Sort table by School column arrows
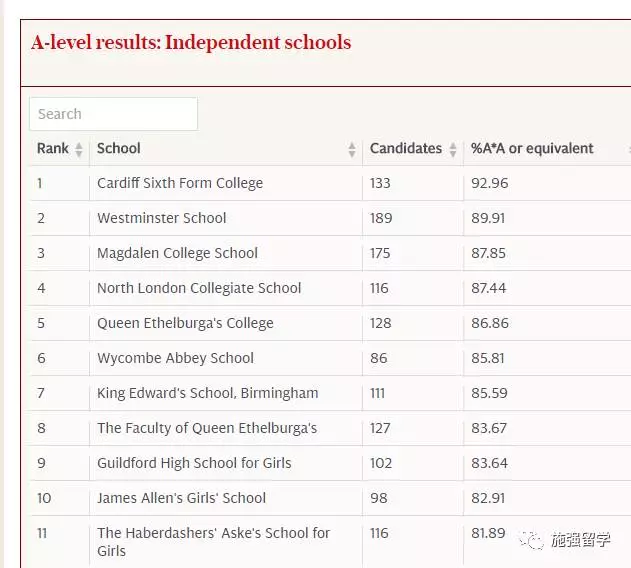The height and width of the screenshot is (568, 631). click(x=352, y=150)
